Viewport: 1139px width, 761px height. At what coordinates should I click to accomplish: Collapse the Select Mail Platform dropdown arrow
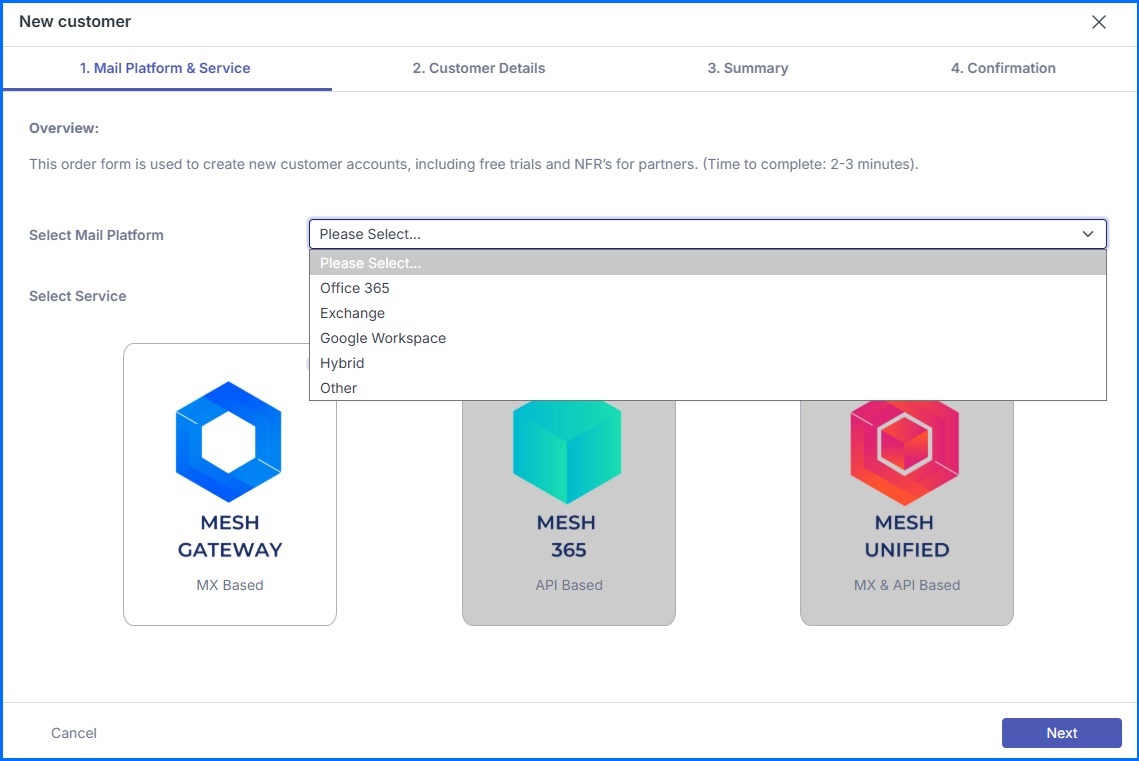[1088, 234]
